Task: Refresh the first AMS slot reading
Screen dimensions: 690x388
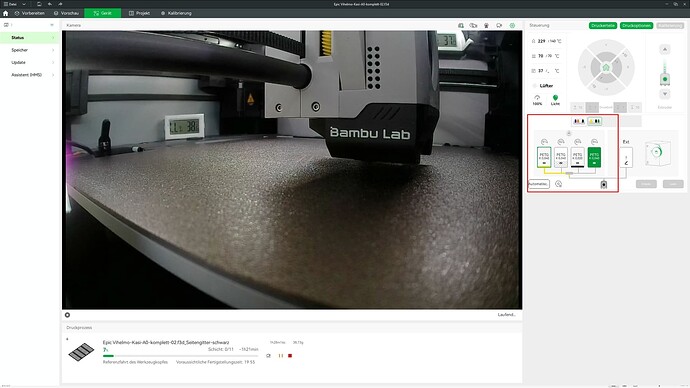Action: coord(544,142)
